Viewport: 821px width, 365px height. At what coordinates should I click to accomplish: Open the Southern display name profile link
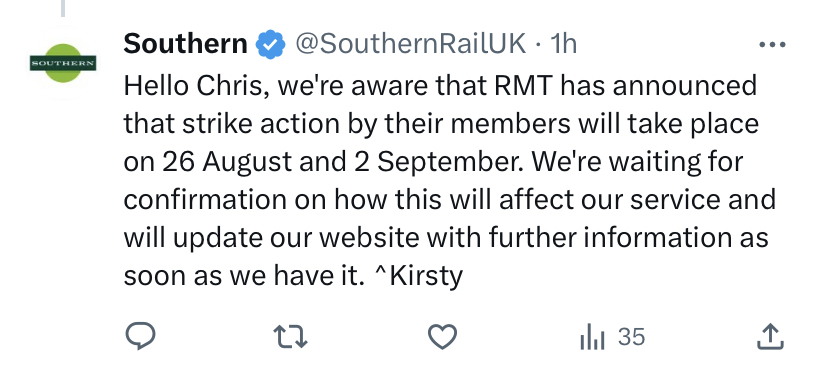pyautogui.click(x=185, y=43)
